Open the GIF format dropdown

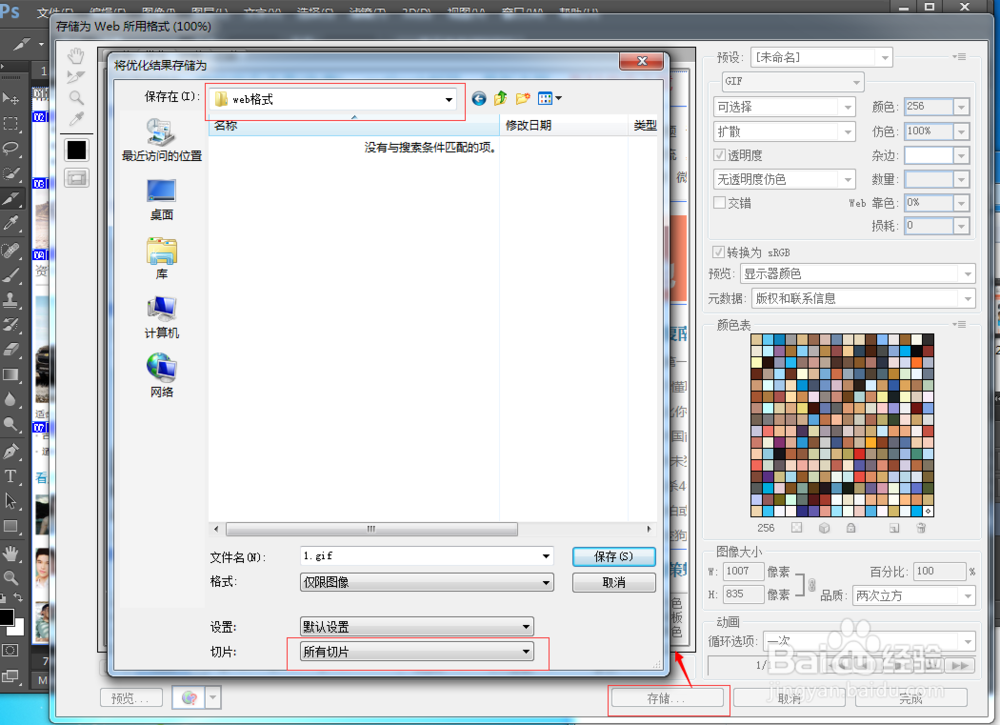793,82
